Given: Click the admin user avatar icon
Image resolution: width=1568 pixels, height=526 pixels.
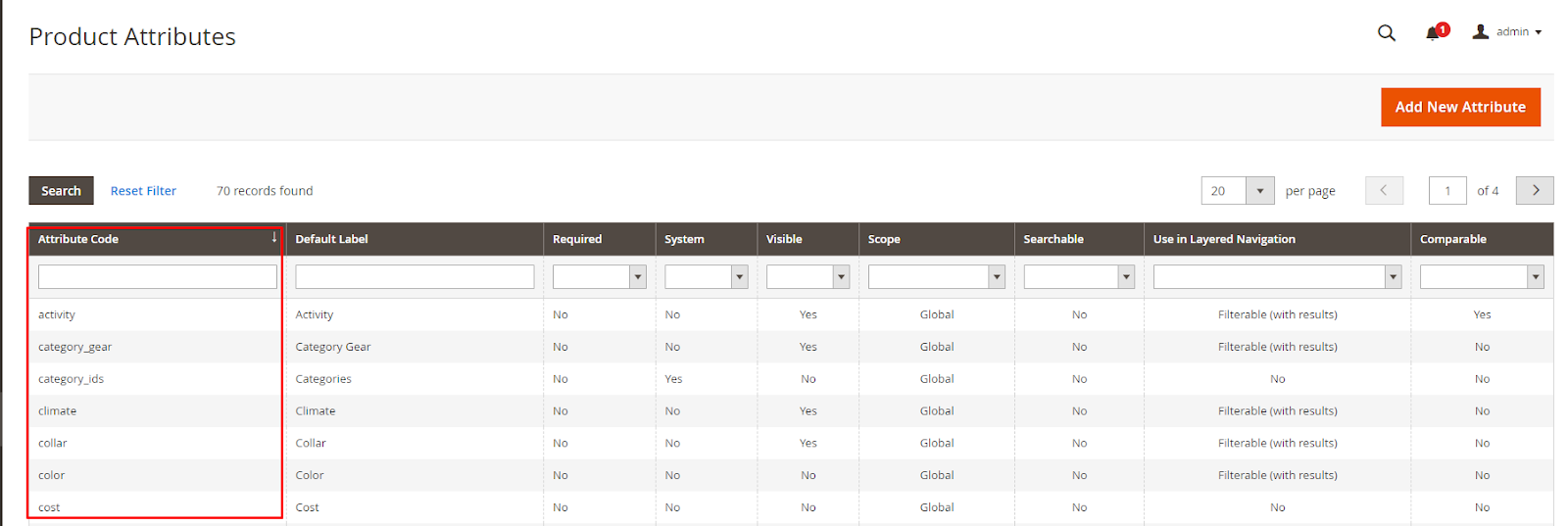Looking at the screenshot, I should point(1481,32).
